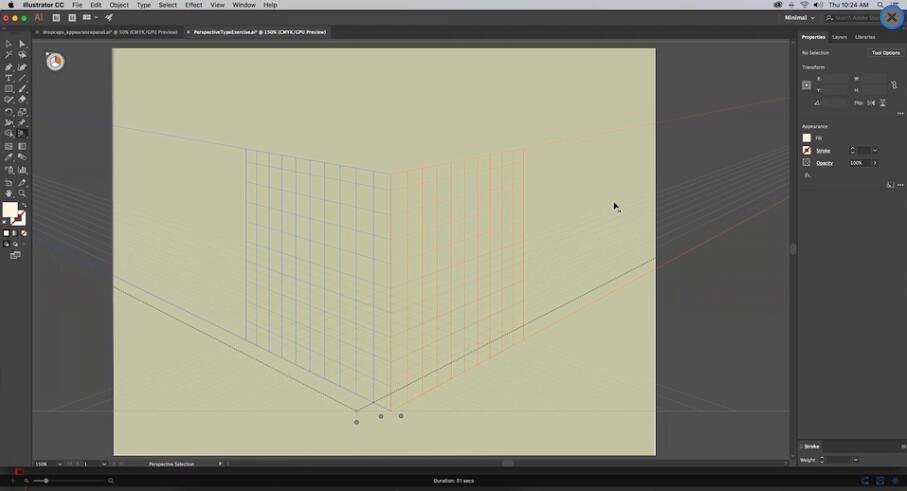Toggle the constrain width and height link
This screenshot has width=907, height=491.
(x=894, y=85)
